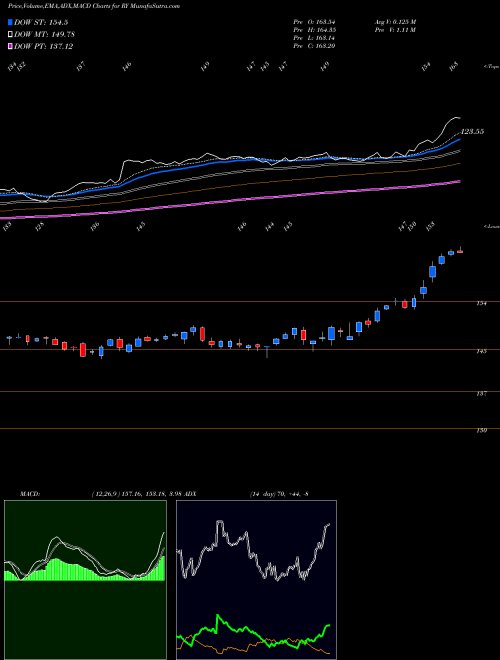
Task: Click the chart title mentioning MunafaSutra.com
Action: pyautogui.click(x=94, y=6)
